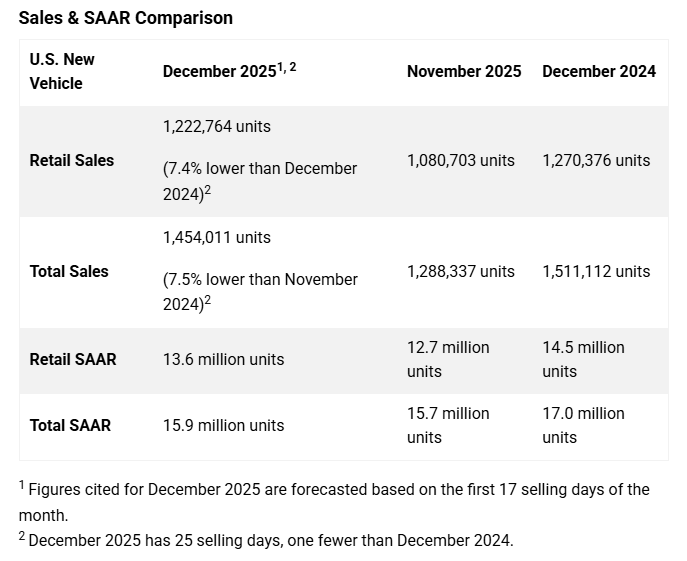Screen dimensions: 687x561
Task: Select the 13.6 million units cell
Action: click(223, 359)
